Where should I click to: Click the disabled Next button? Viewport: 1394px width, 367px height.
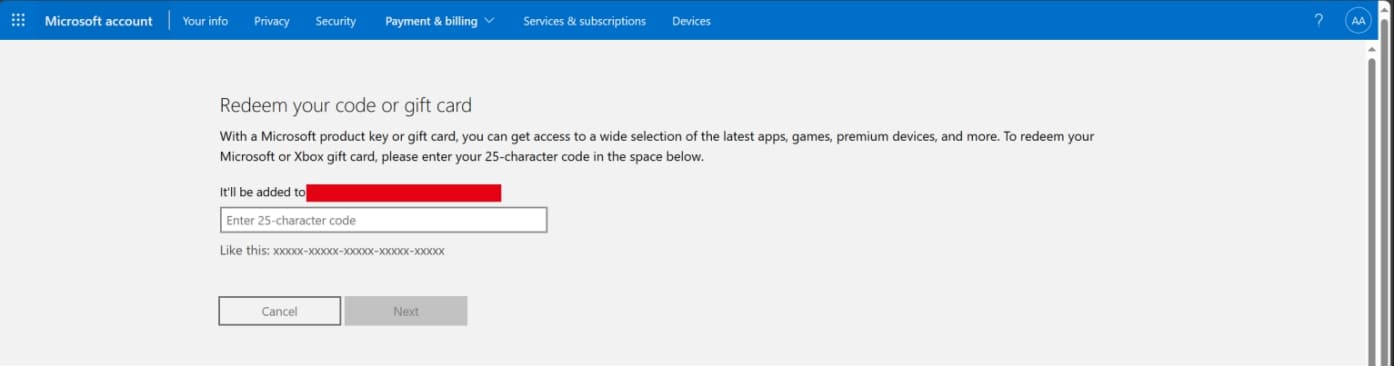[x=406, y=311]
